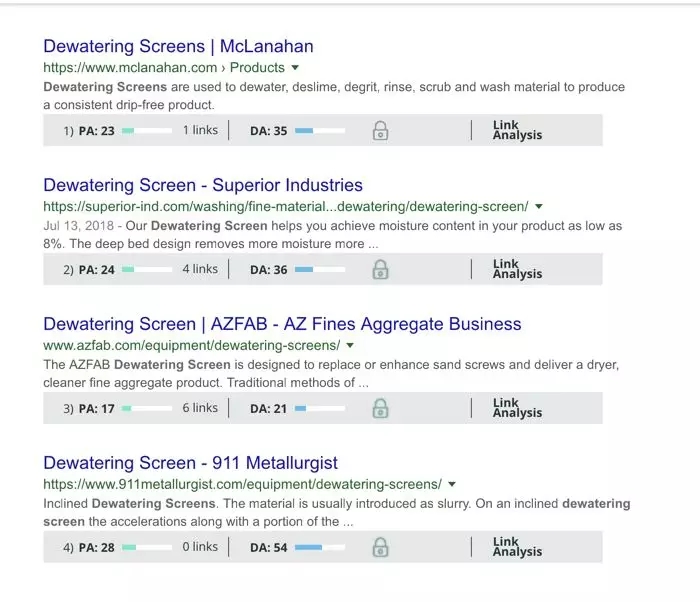Click the PA: 23 score bar for McLanahan
The width and height of the screenshot is (700, 602).
pos(146,131)
